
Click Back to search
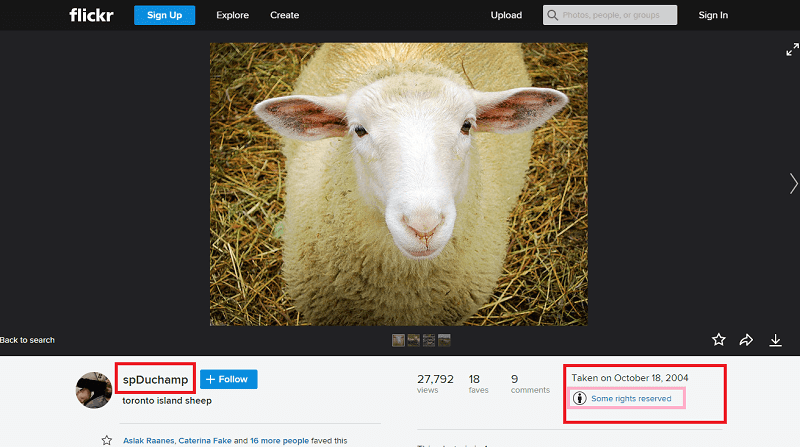pos(27,340)
